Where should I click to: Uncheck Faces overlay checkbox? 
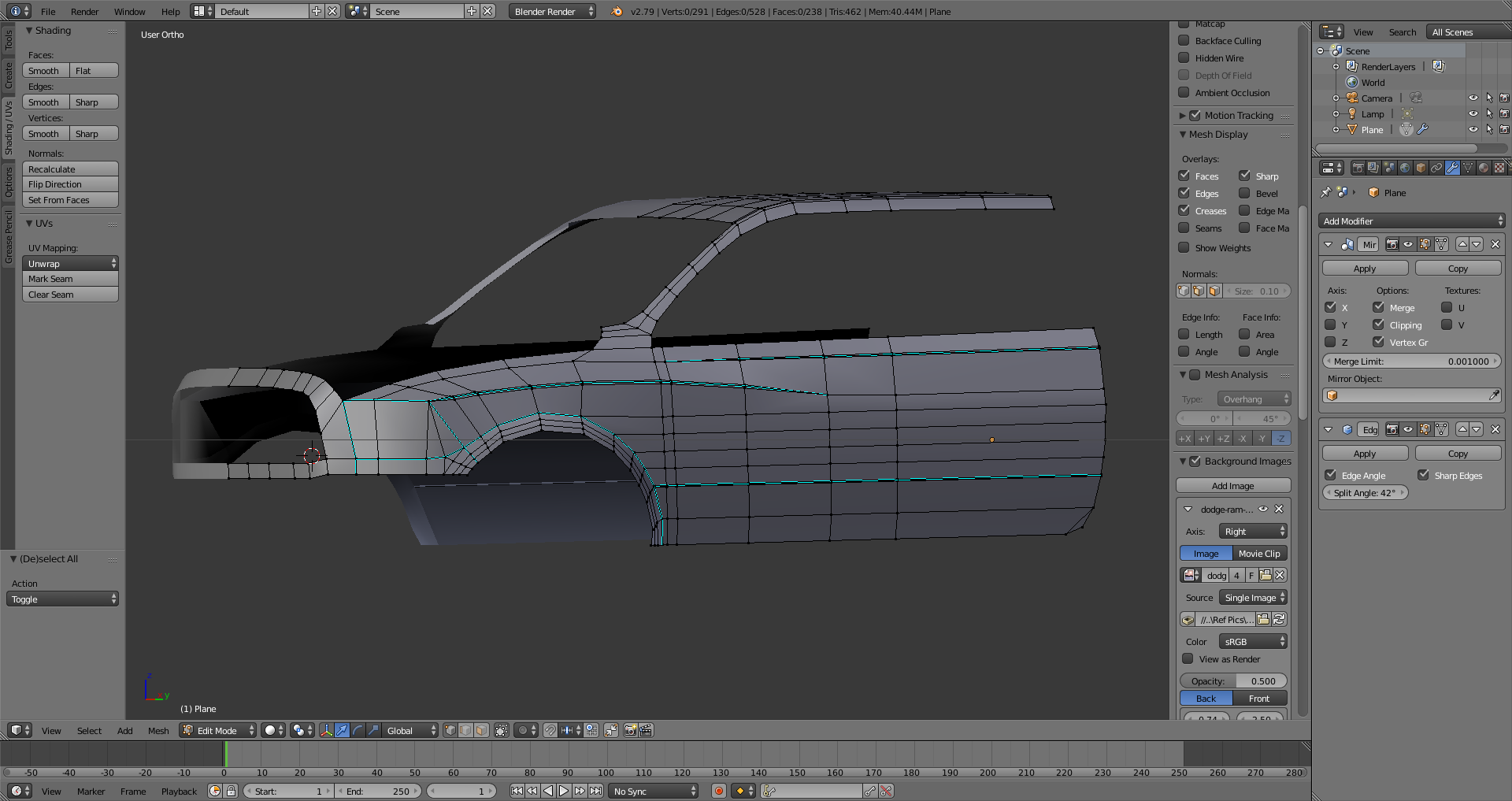pyautogui.click(x=1184, y=176)
